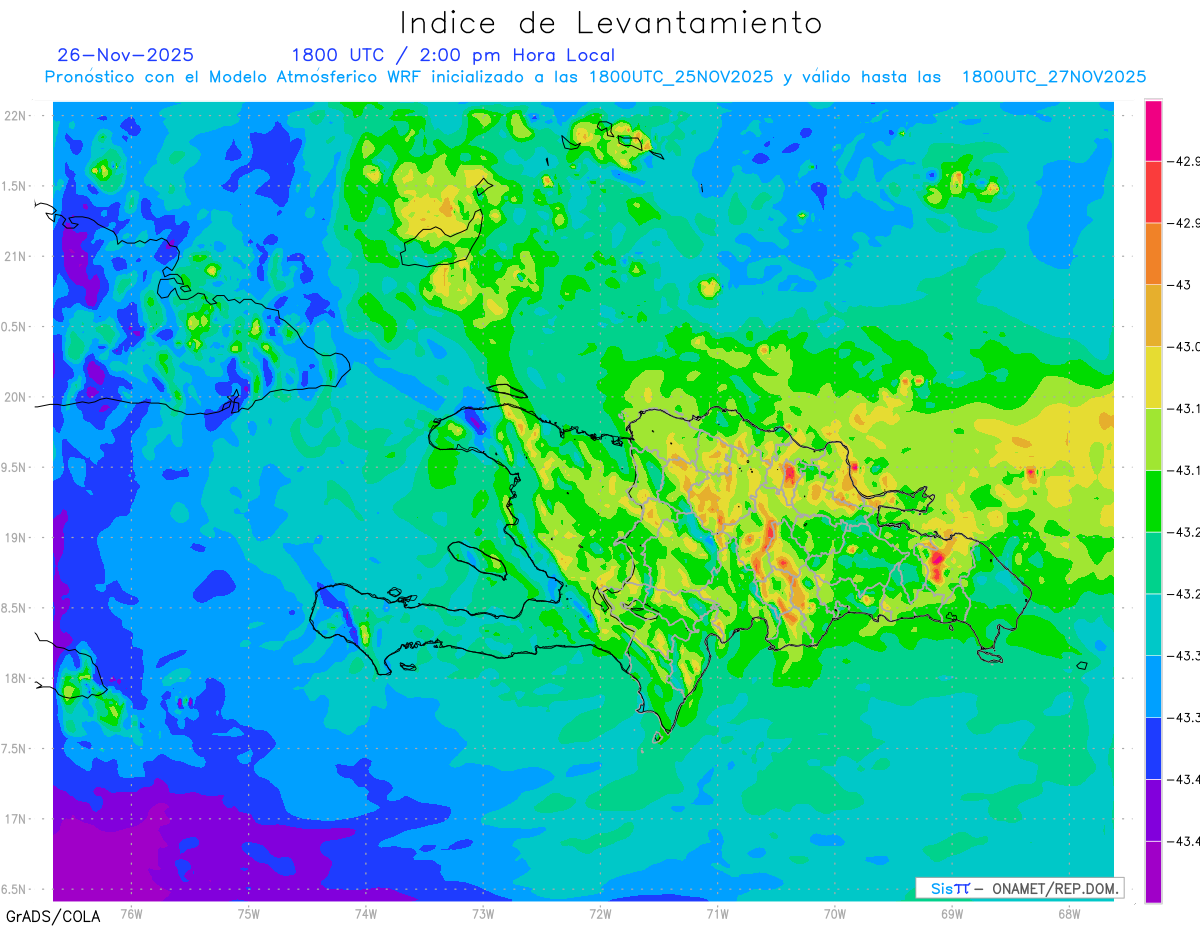Click the 1.5N axis label
The width and height of the screenshot is (1200, 927).
15,186
